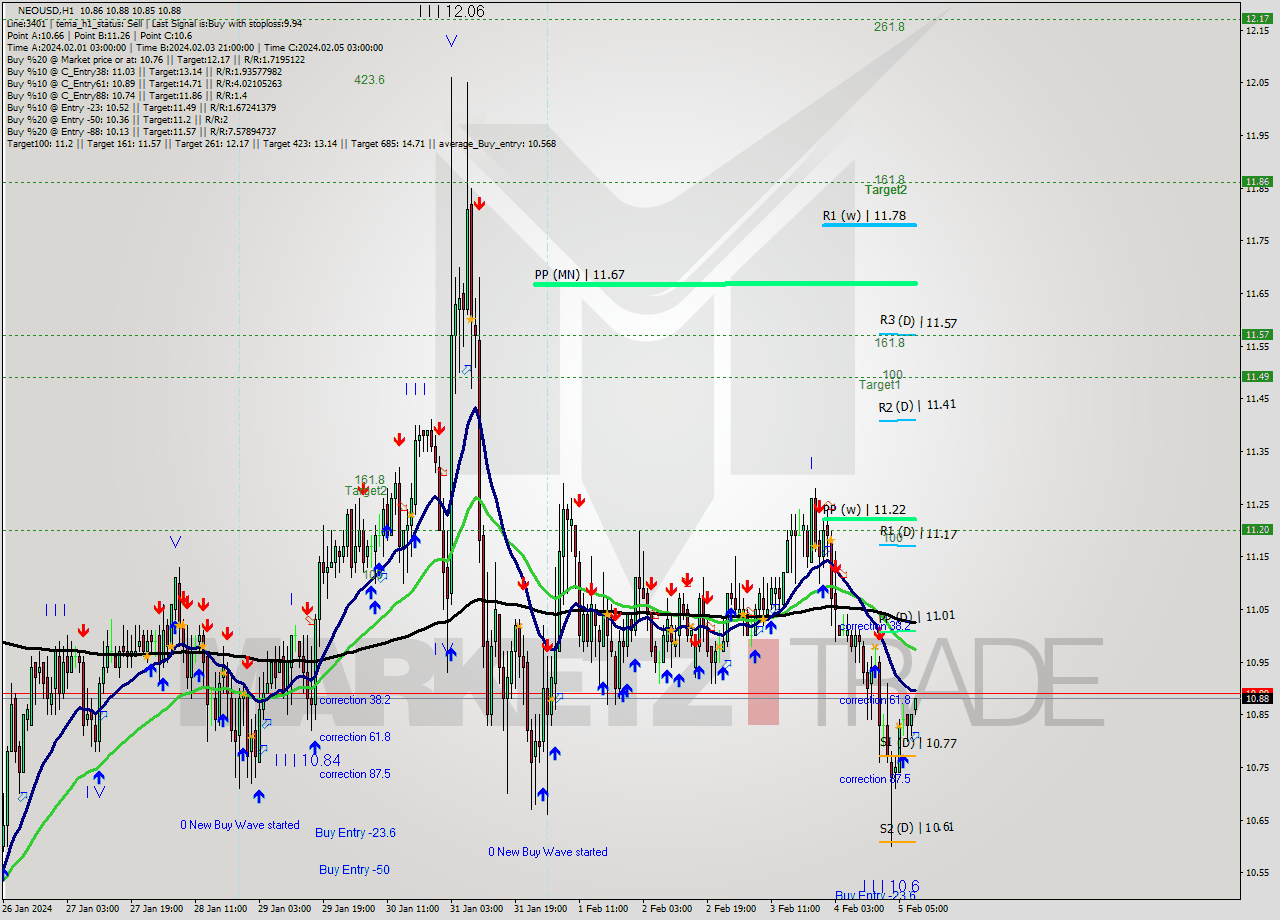The height and width of the screenshot is (920, 1280).
Task: Click the green 11.20 price tag on axis
Action: [x=1256, y=530]
